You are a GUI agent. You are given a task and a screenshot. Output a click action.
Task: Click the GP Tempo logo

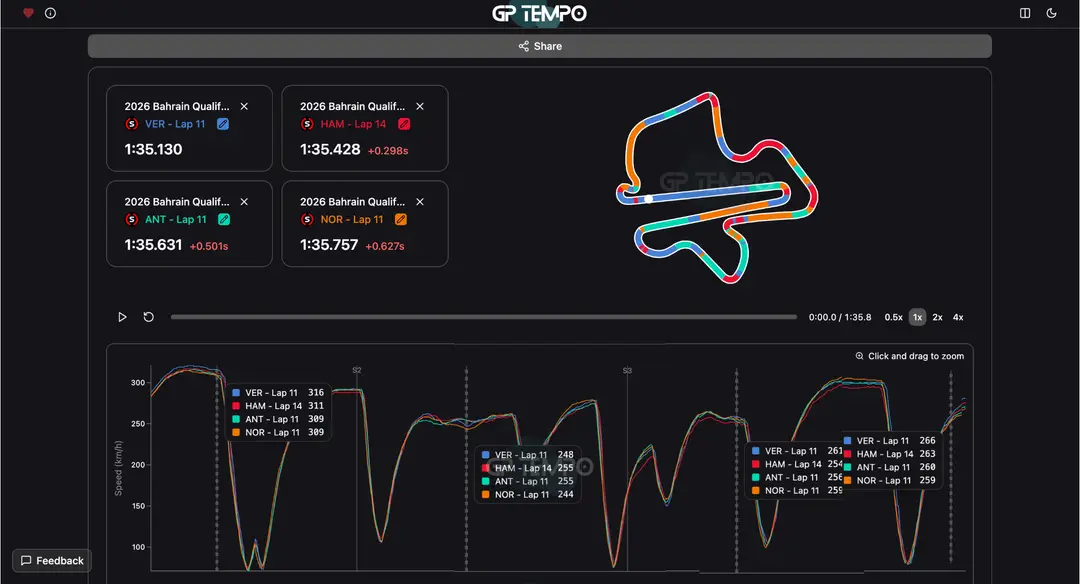[539, 13]
